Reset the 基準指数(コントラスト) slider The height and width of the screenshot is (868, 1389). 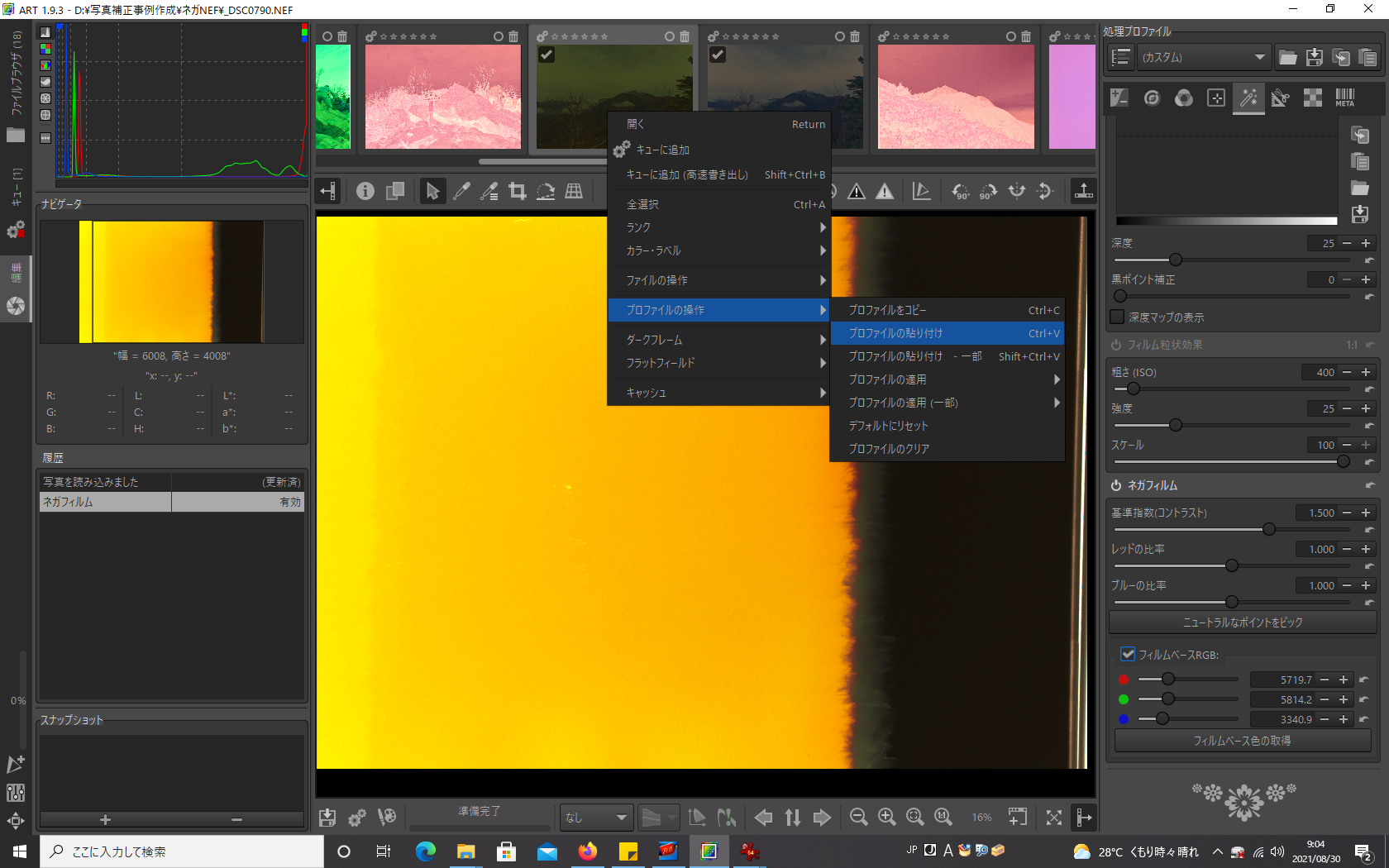coord(1370,530)
